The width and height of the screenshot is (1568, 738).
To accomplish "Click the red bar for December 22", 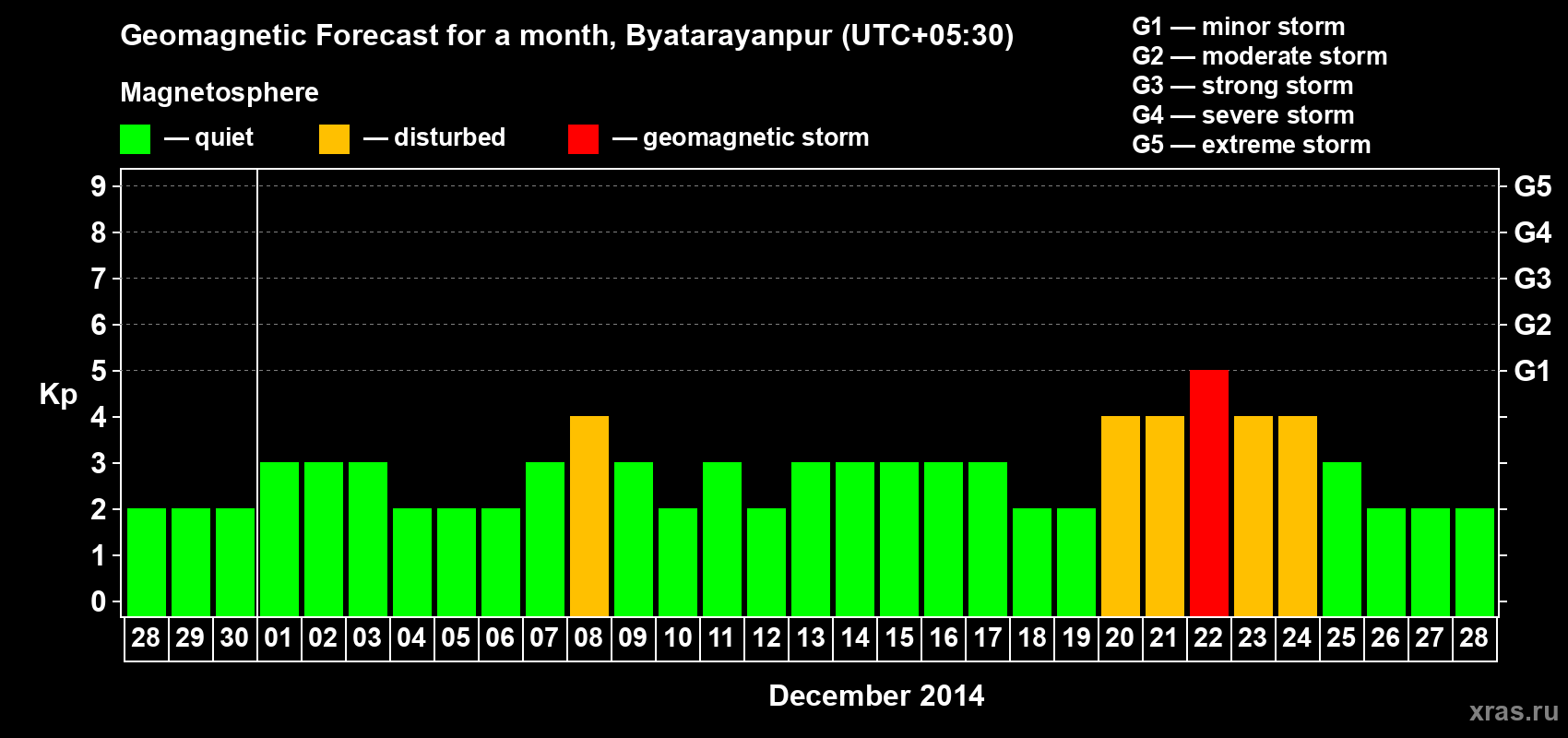I will point(1209,493).
